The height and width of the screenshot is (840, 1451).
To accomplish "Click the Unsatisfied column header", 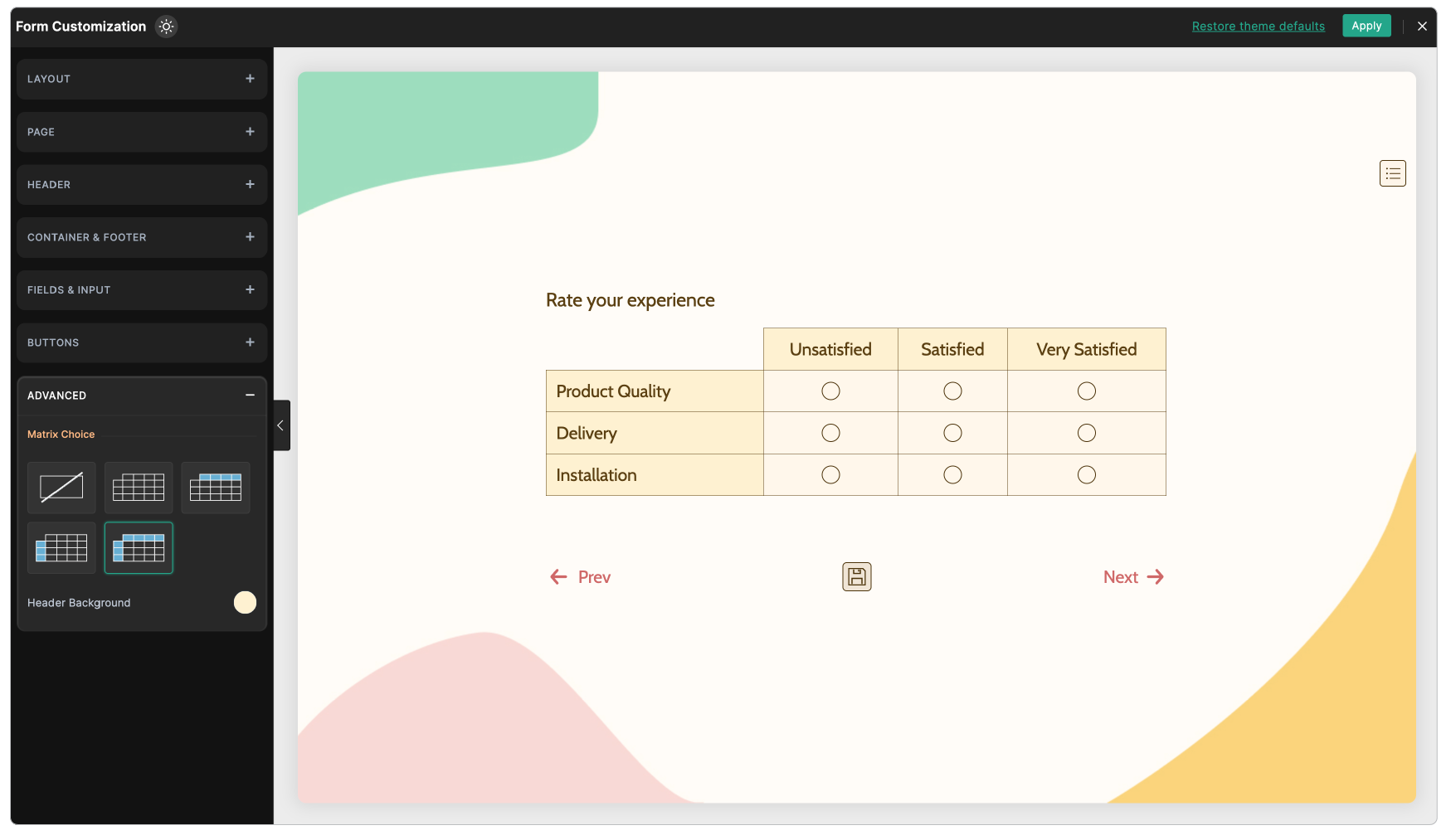I will 830,349.
